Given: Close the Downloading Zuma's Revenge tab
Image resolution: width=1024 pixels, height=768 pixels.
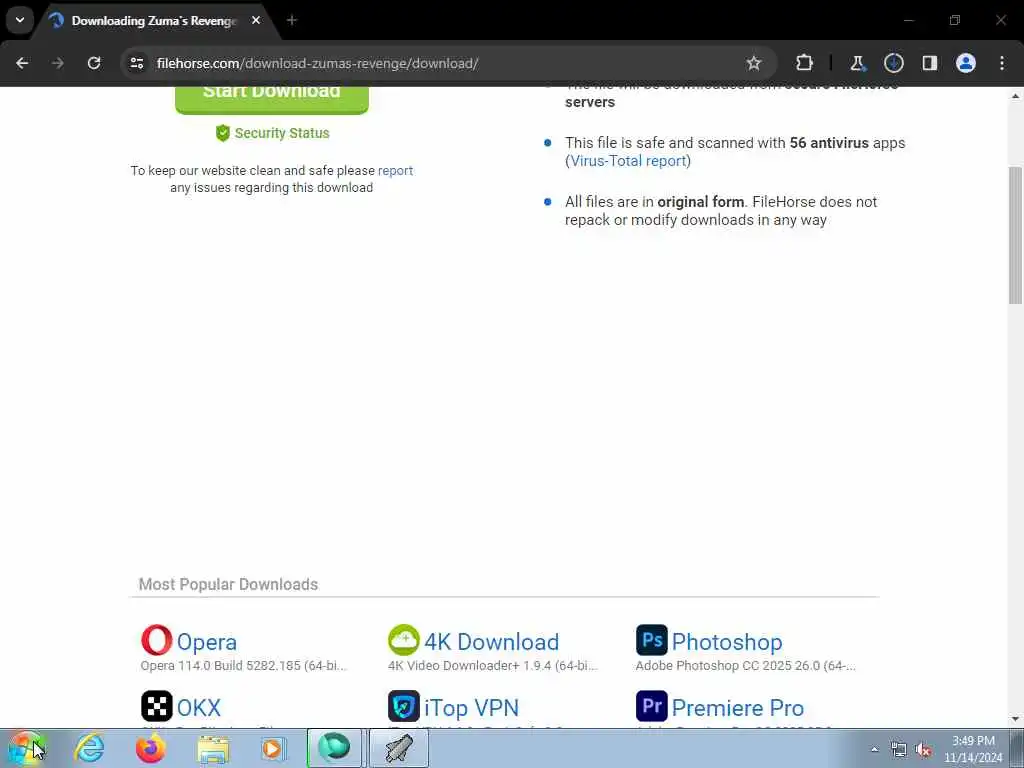Looking at the screenshot, I should pos(256,20).
